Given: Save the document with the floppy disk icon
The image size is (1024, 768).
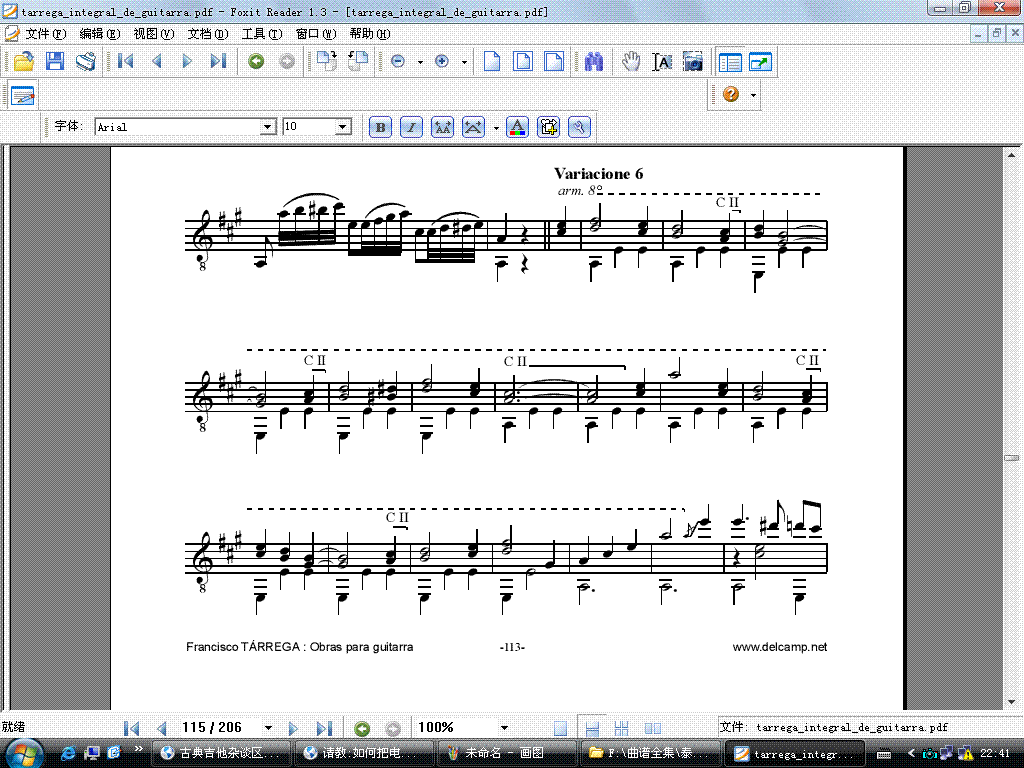Looking at the screenshot, I should [55, 61].
